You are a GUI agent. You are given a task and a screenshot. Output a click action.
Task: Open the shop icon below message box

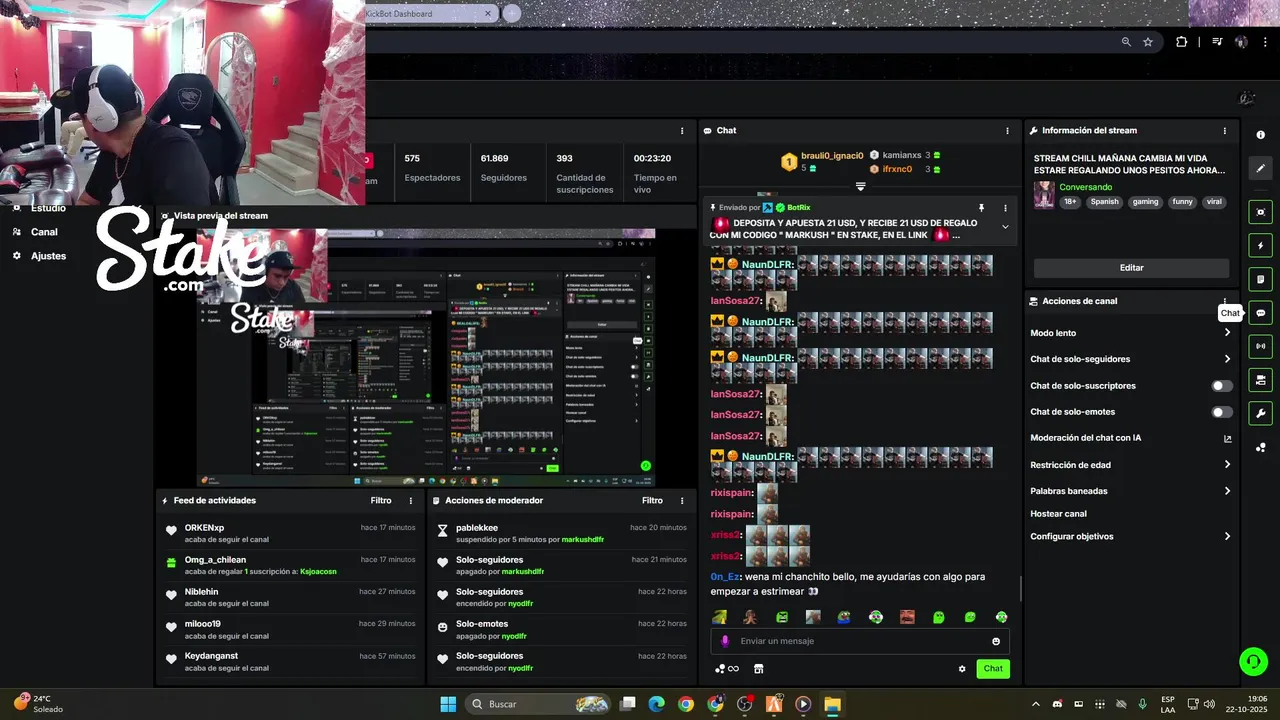[x=758, y=669]
